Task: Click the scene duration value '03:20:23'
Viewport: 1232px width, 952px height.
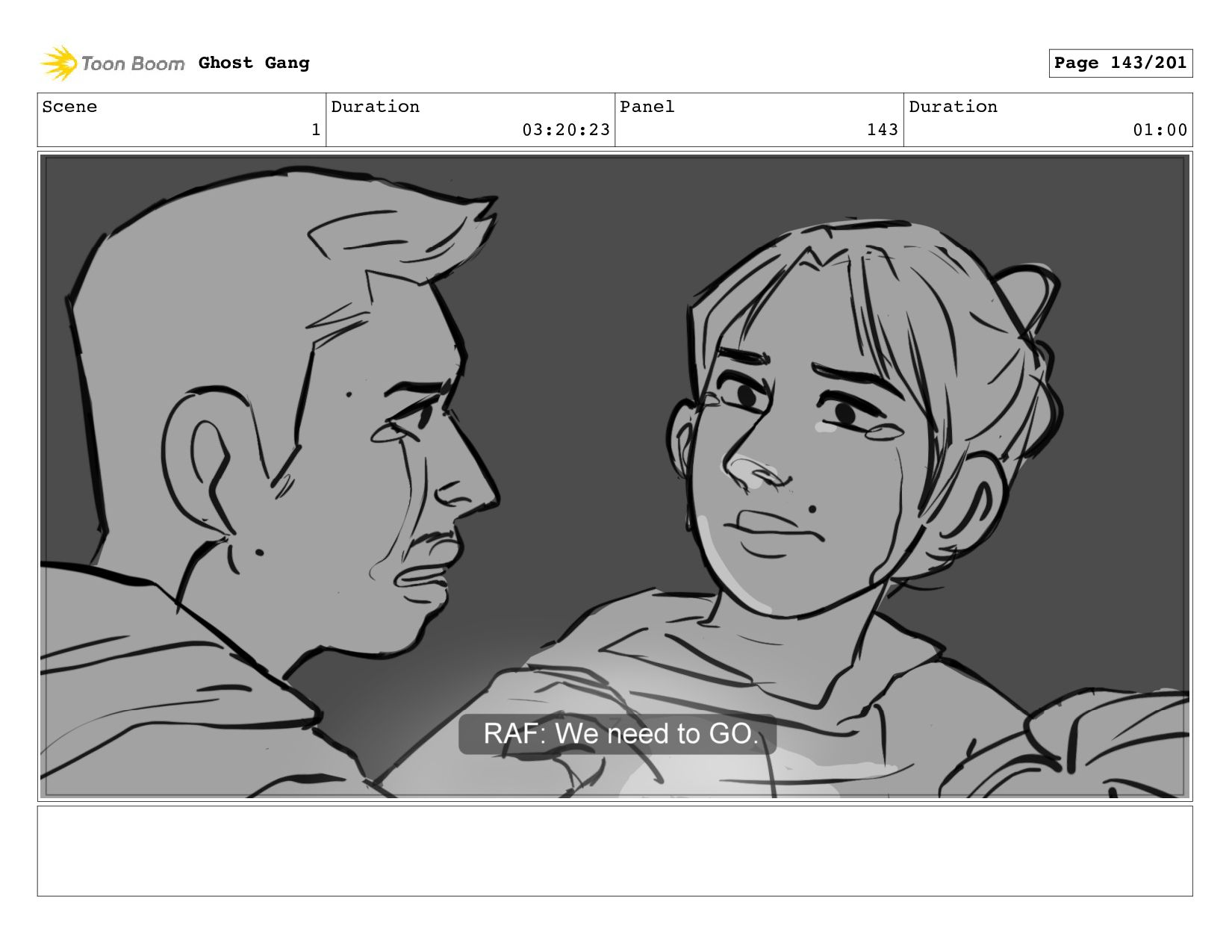Action: pyautogui.click(x=566, y=130)
